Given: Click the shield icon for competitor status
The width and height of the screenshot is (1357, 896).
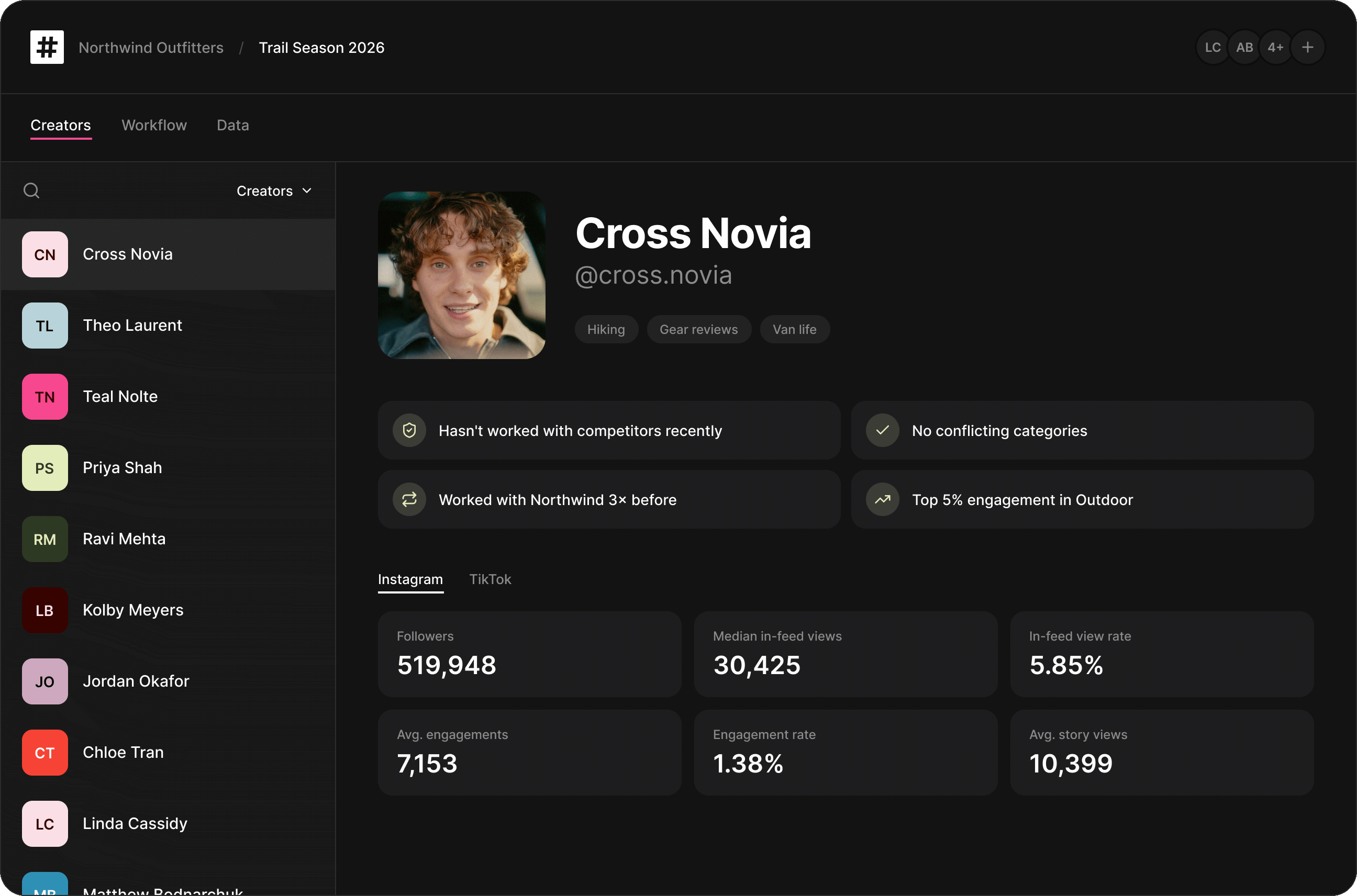Looking at the screenshot, I should coord(409,430).
